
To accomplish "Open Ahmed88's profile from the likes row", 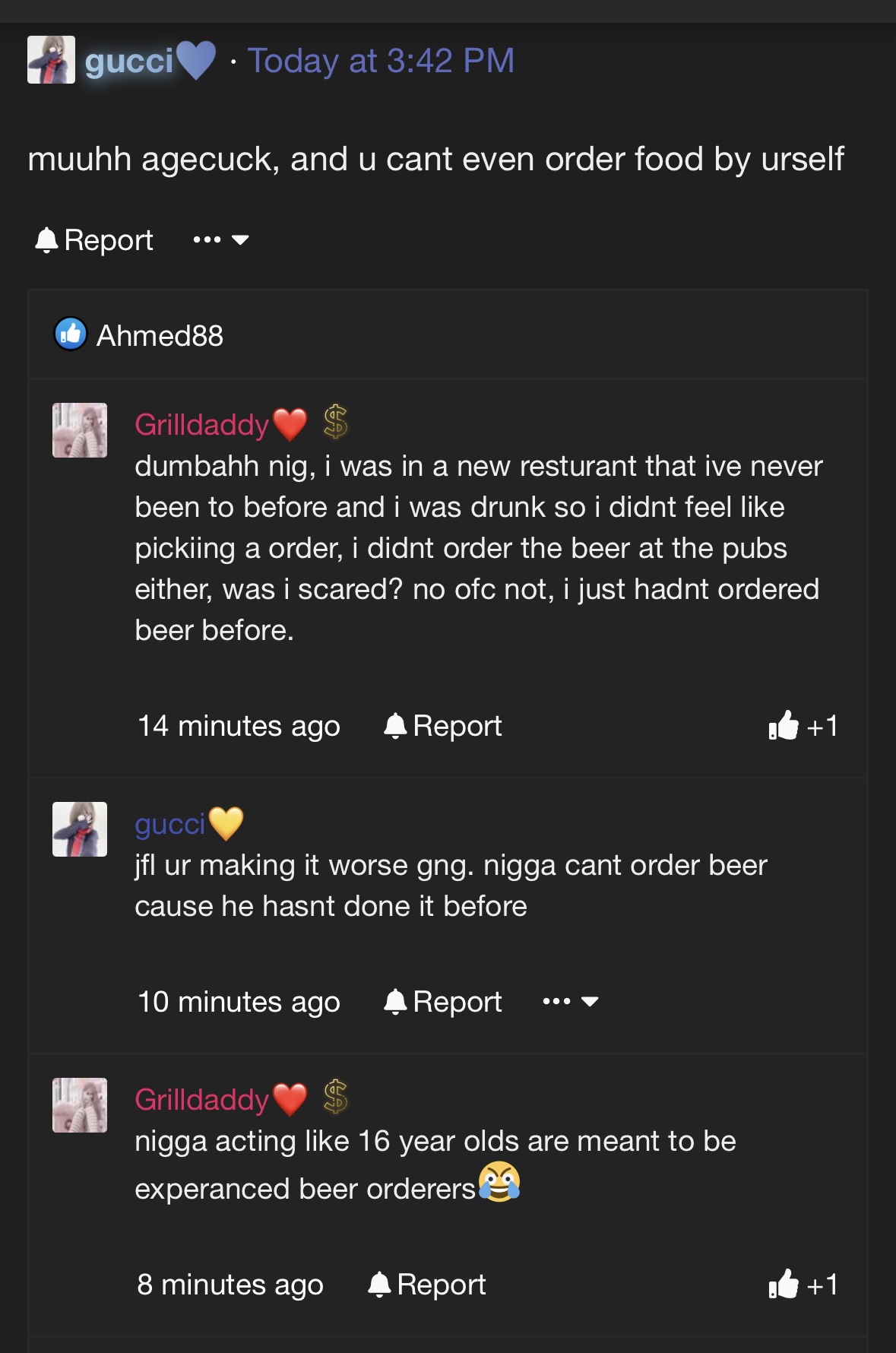I will coord(160,335).
